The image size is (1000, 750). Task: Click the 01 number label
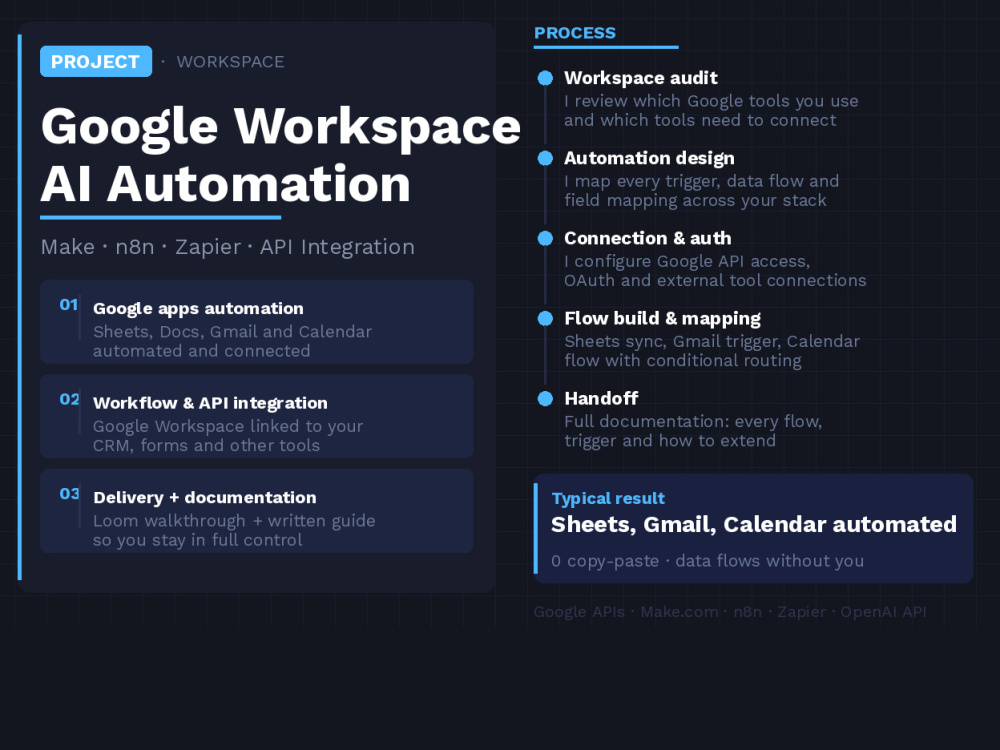69,305
